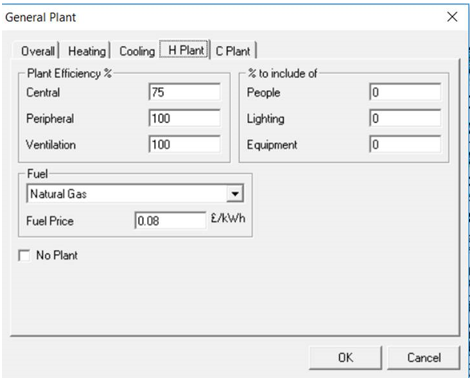Screen dimensions: 471x380
Task: Click the Central label
Action: (x=43, y=92)
